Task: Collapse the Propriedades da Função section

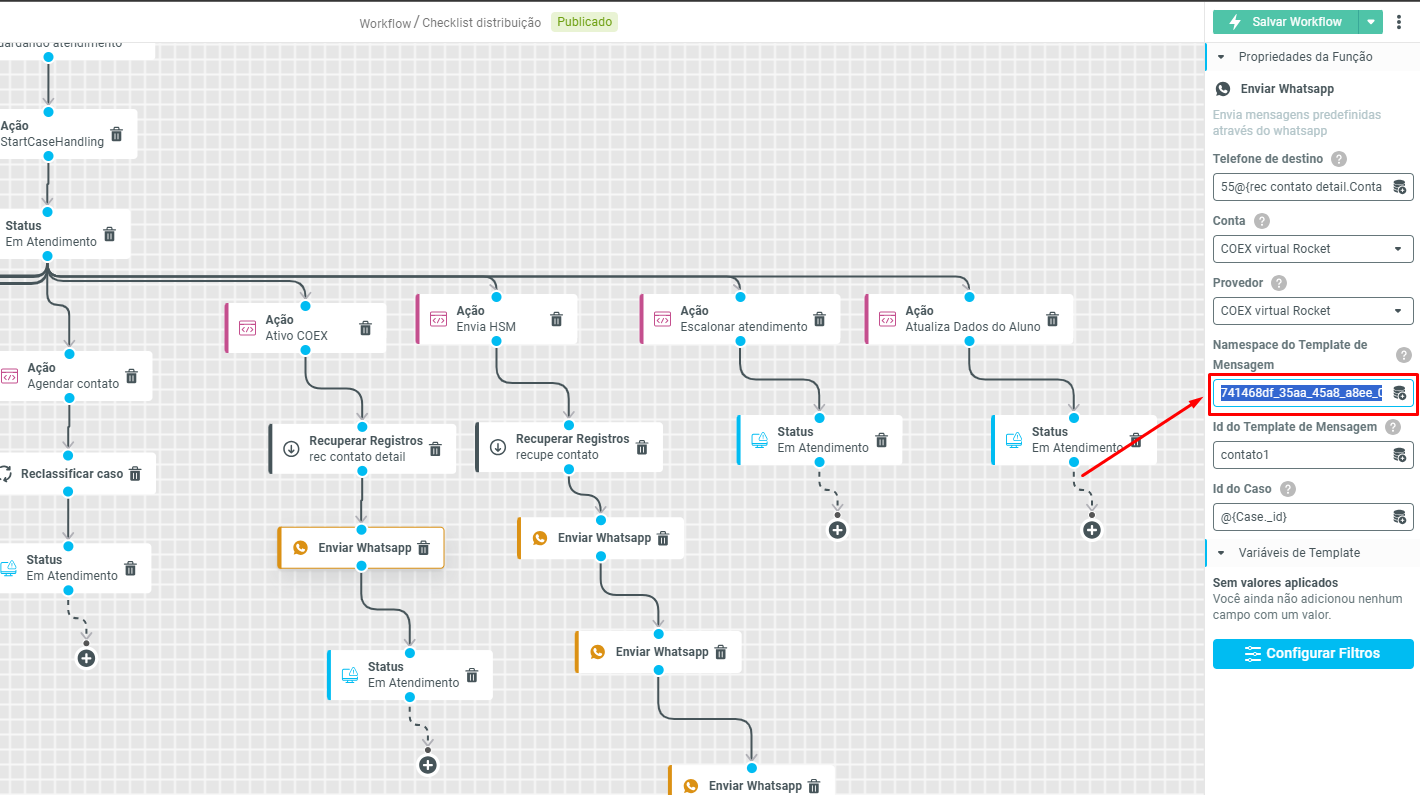Action: (1221, 57)
